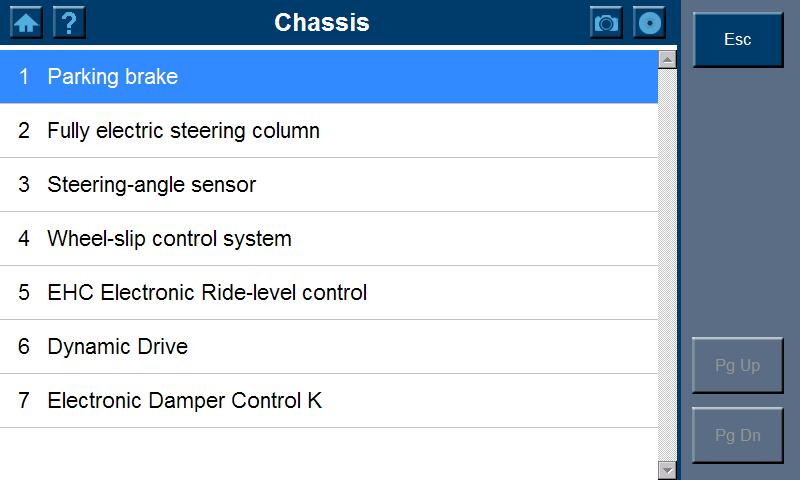Click the empty side panel below Esc

pyautogui.click(x=739, y=200)
